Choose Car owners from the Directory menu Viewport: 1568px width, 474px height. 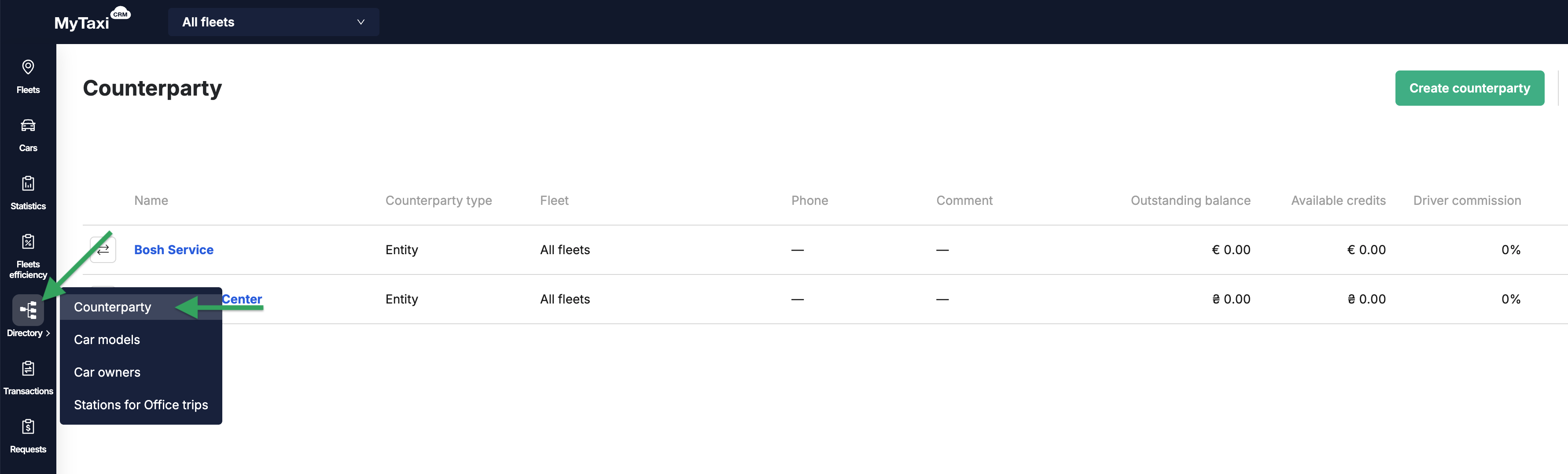click(x=107, y=372)
